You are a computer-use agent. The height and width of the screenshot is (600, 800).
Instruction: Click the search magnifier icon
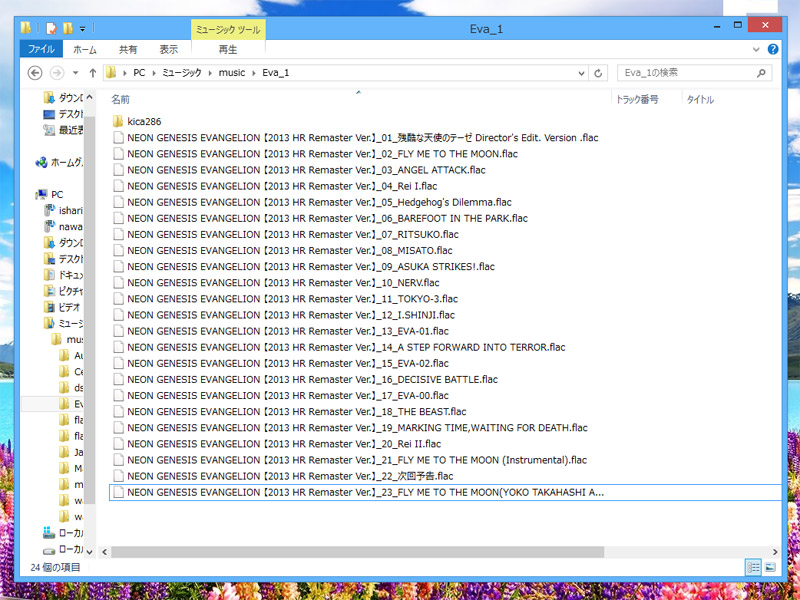click(763, 73)
